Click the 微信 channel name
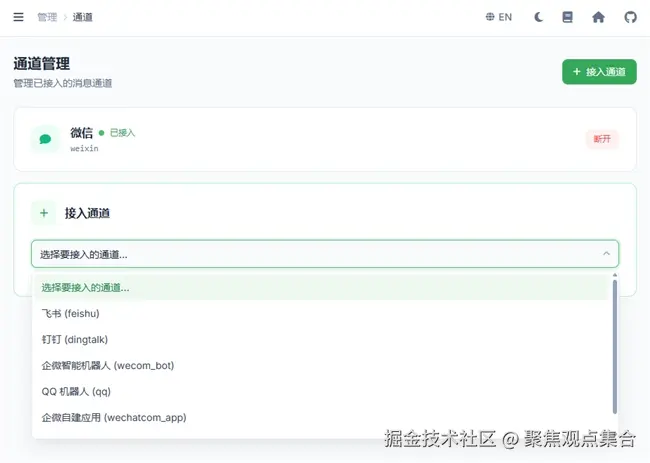The height and width of the screenshot is (463, 650). coord(81,133)
